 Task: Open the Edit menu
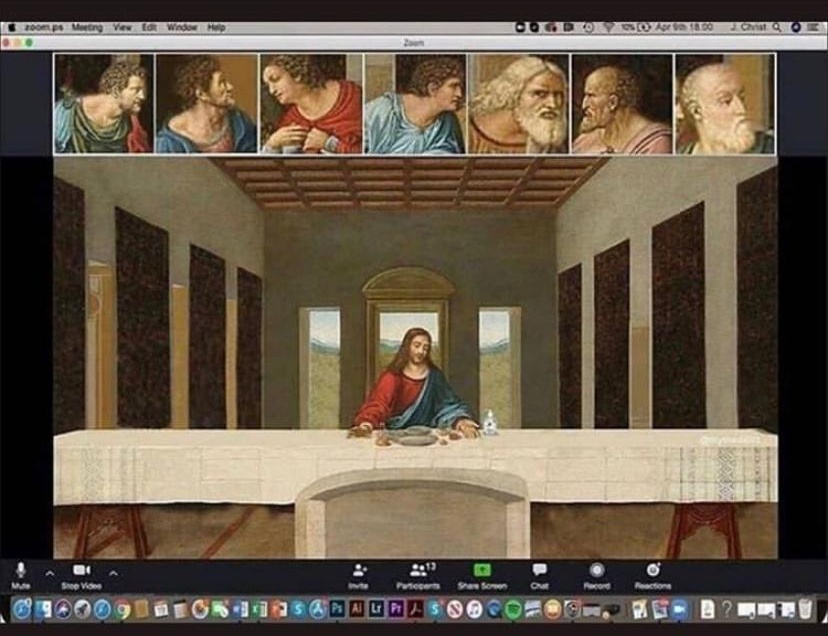point(149,27)
